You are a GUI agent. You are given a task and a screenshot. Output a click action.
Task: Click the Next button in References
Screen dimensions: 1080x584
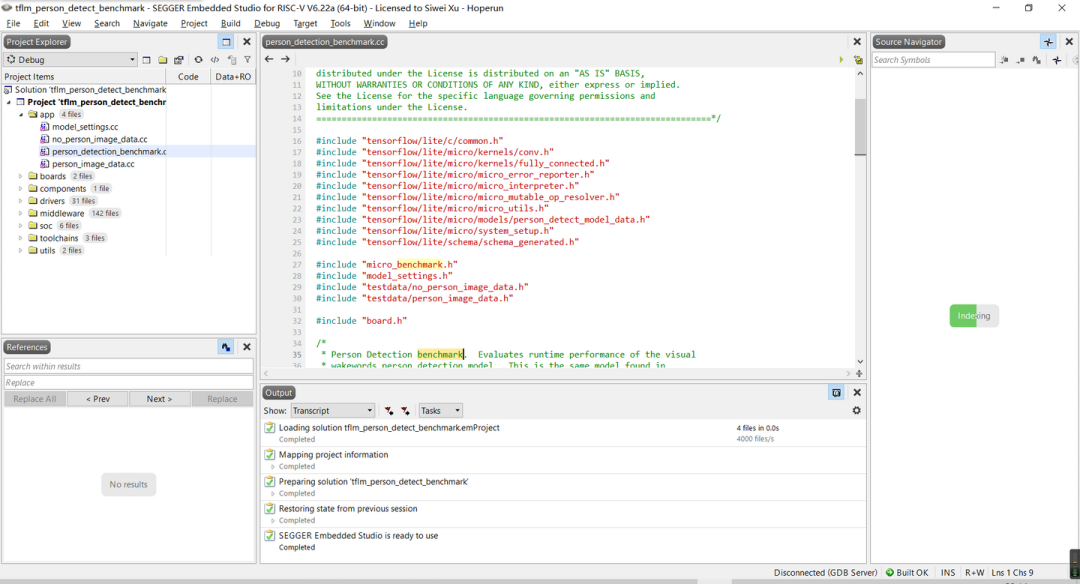(159, 399)
